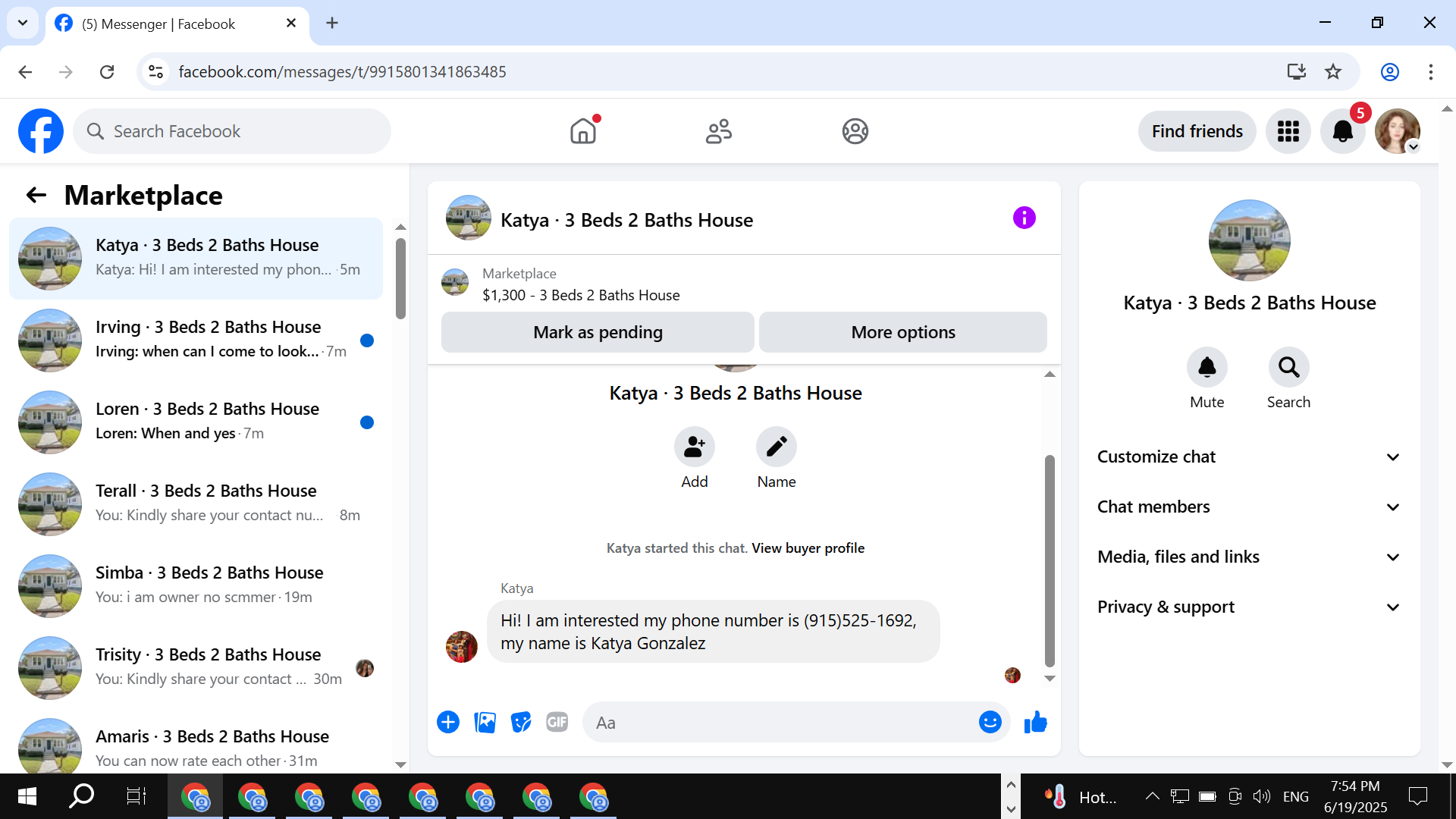The image size is (1456, 819).
Task: Click the conversation list scrollbar
Action: 400,279
